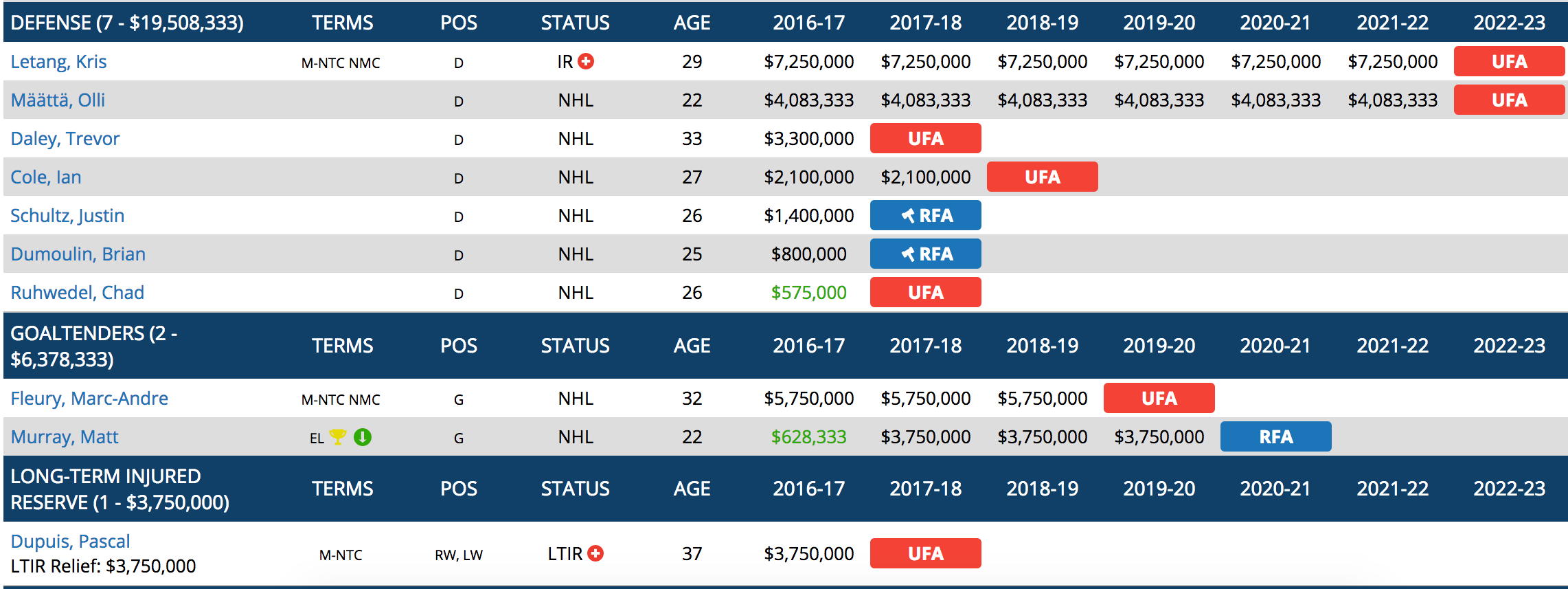This screenshot has width=1568, height=589.
Task: Click the Long-Term Injured Reserve header
Action: point(120,489)
